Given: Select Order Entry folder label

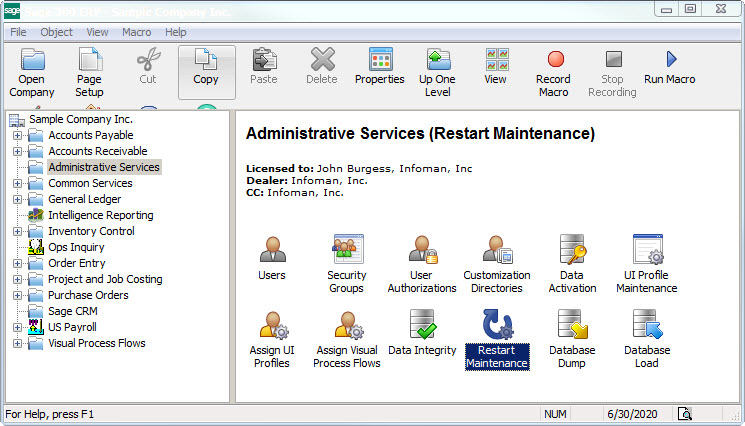Looking at the screenshot, I should 76,263.
